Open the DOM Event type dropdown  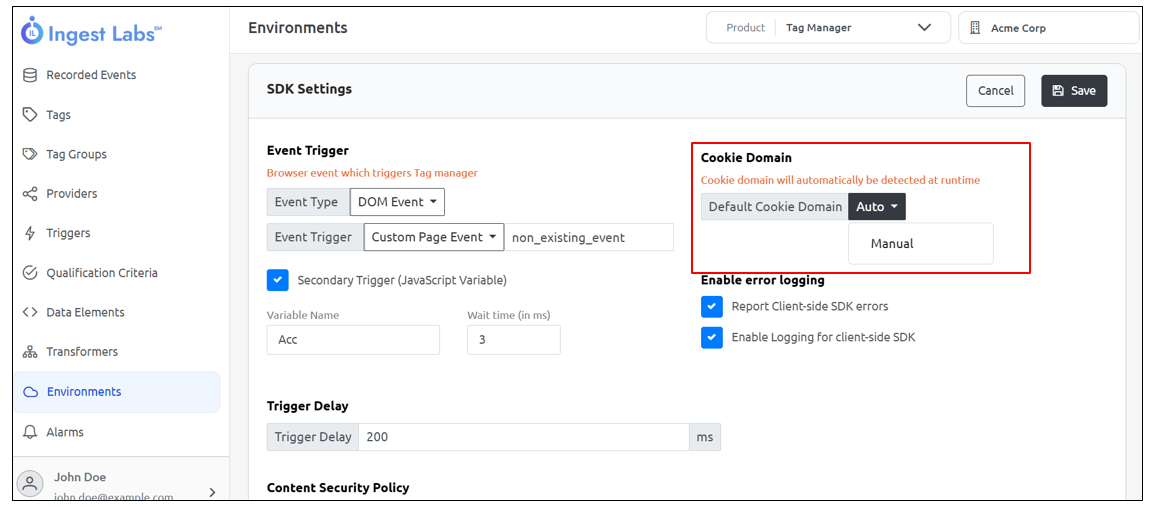[x=397, y=202]
